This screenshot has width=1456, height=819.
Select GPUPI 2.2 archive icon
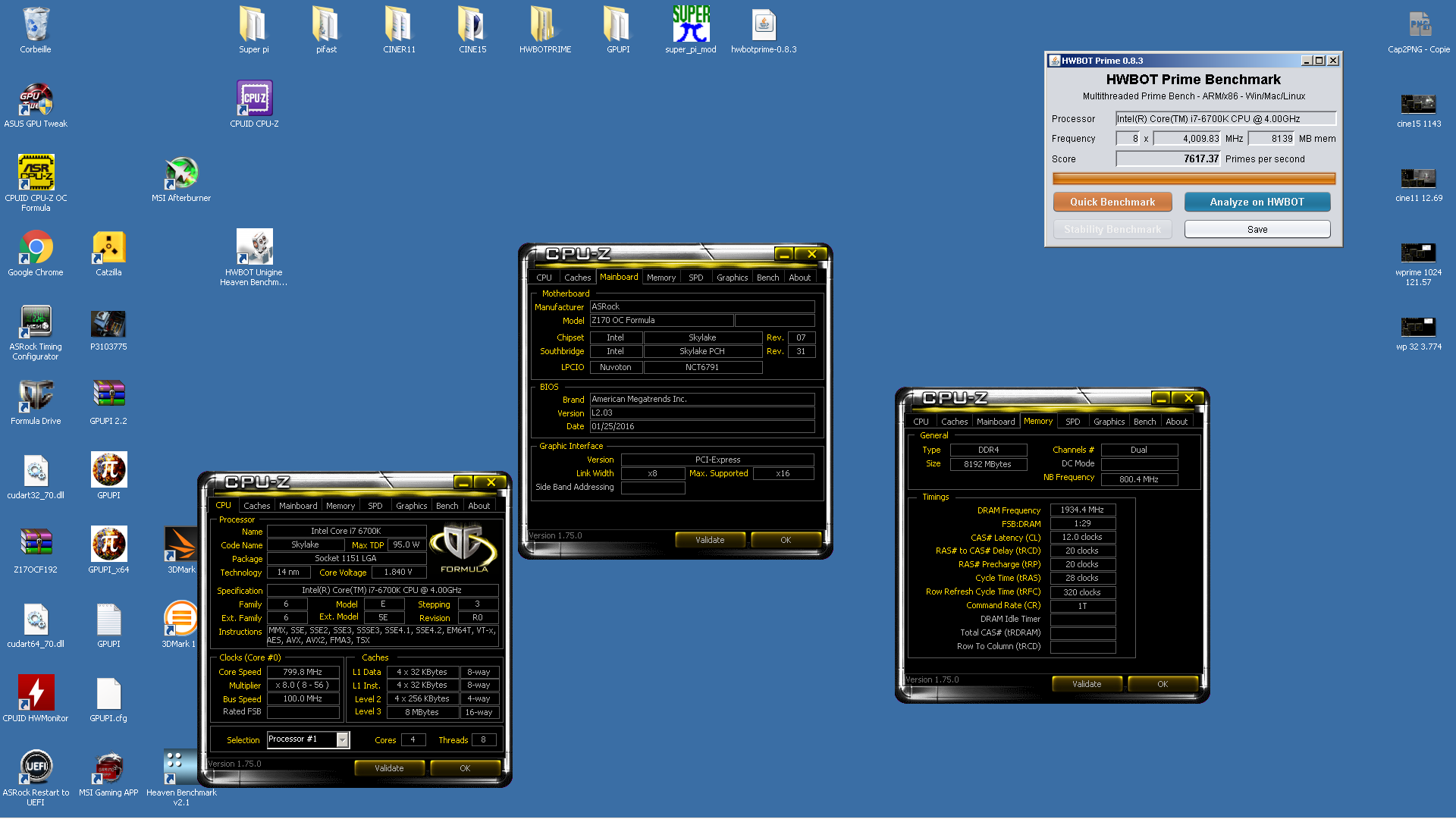[x=108, y=402]
